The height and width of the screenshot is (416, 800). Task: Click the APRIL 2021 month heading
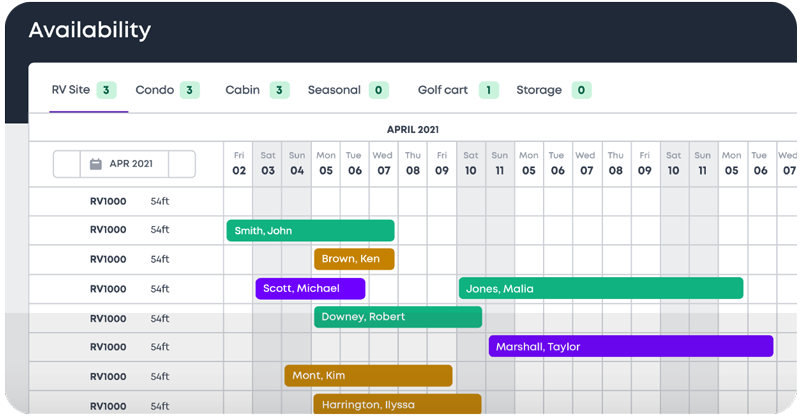pos(413,130)
